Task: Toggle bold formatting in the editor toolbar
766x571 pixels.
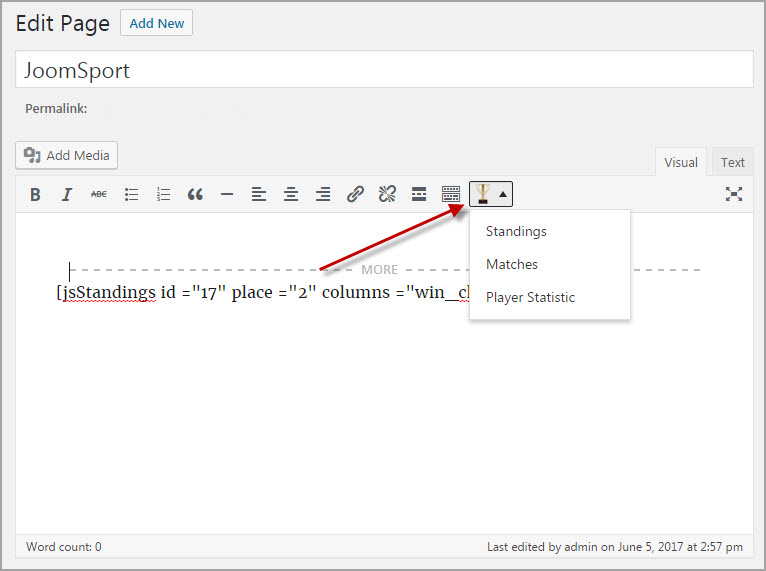Action: click(x=35, y=194)
